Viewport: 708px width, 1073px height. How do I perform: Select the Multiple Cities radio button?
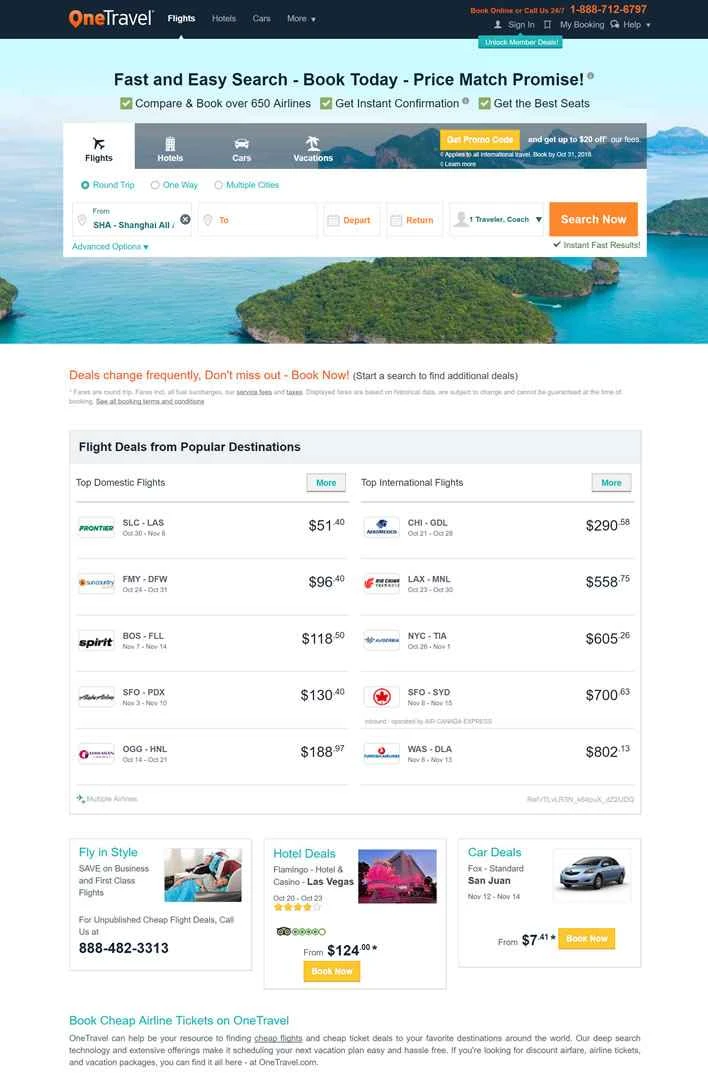(217, 183)
